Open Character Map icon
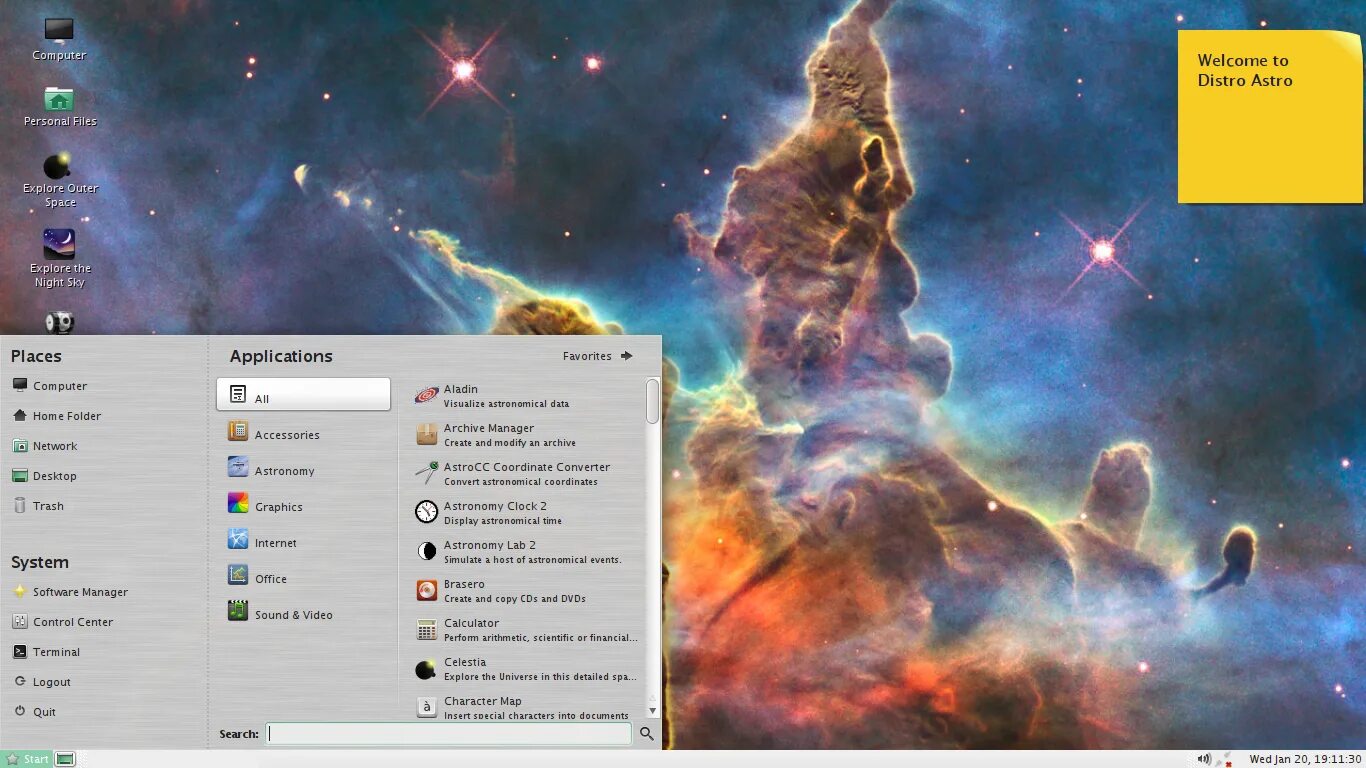Screen dimensions: 1366x768 427,707
